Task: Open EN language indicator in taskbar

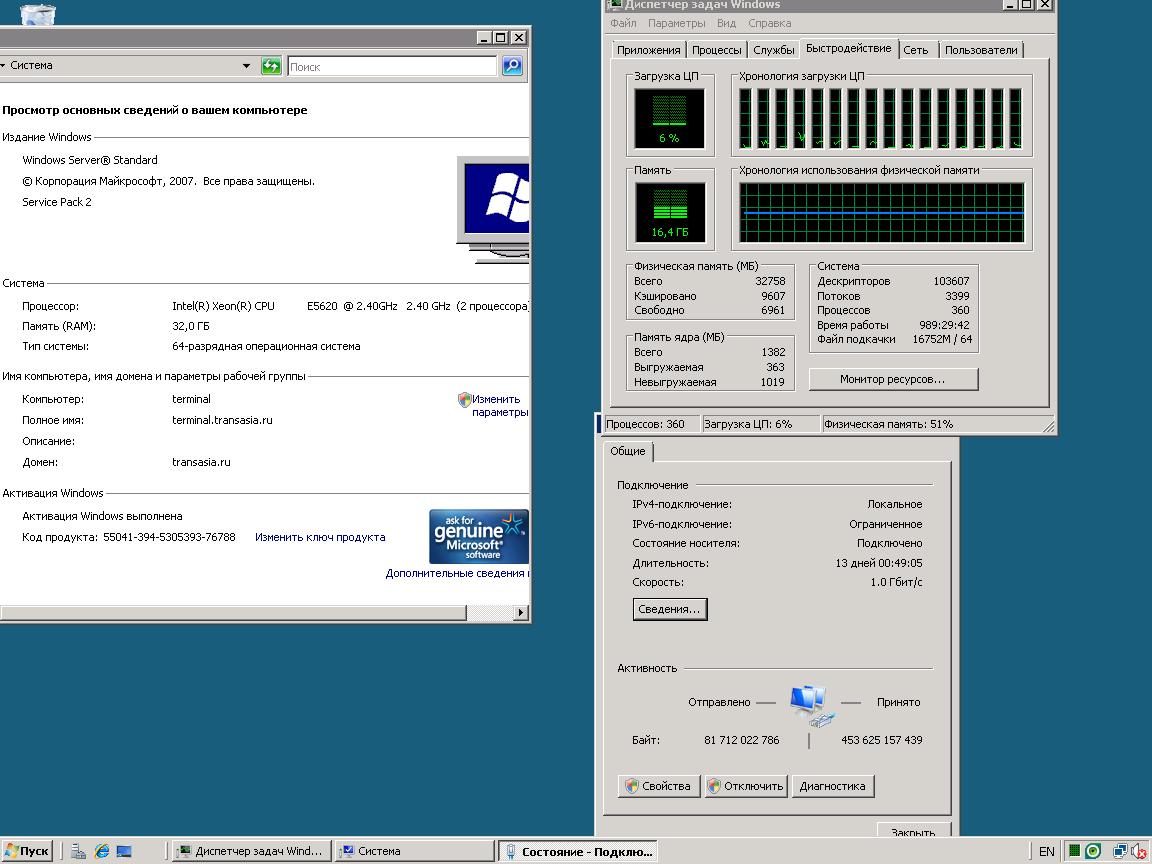Action: (1046, 851)
